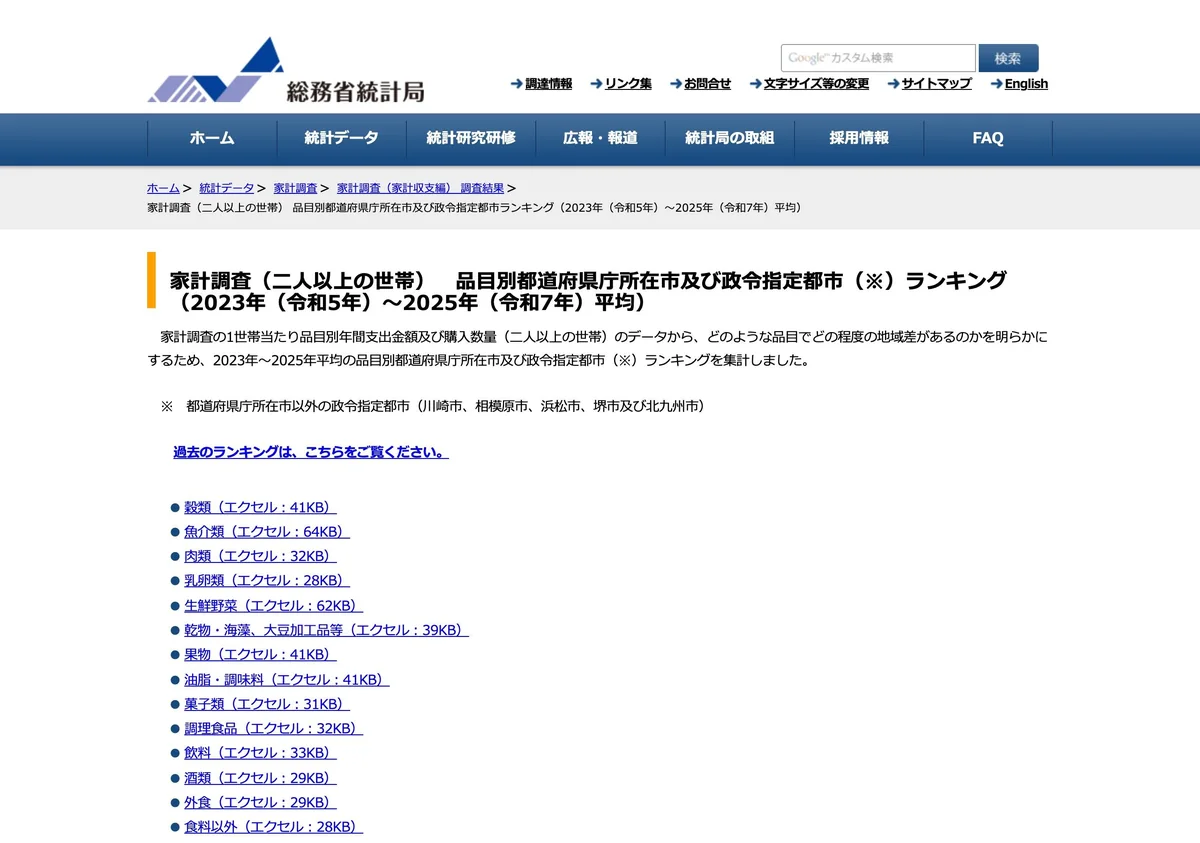Select the 統計データ navigation tab
This screenshot has width=1200, height=843.
click(x=341, y=138)
